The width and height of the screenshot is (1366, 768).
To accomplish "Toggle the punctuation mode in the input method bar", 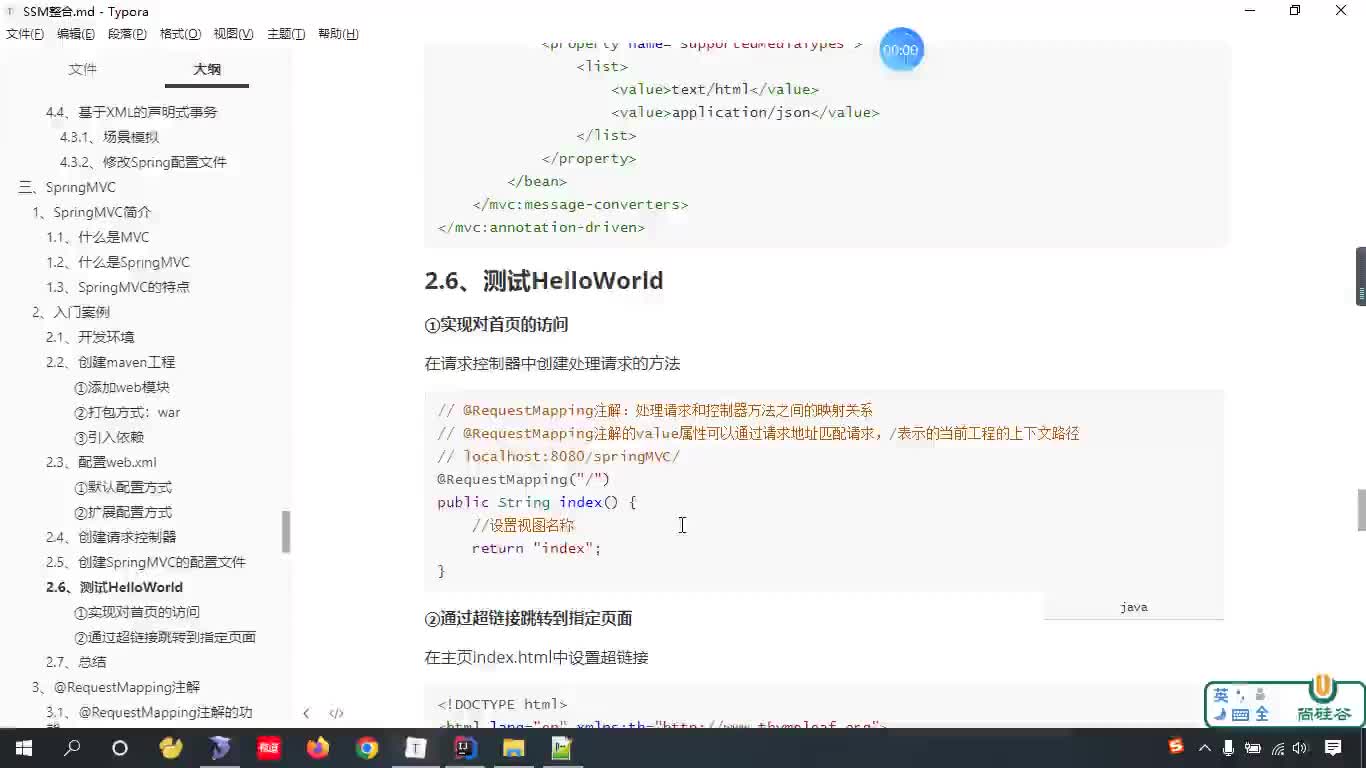I will pyautogui.click(x=1241, y=694).
